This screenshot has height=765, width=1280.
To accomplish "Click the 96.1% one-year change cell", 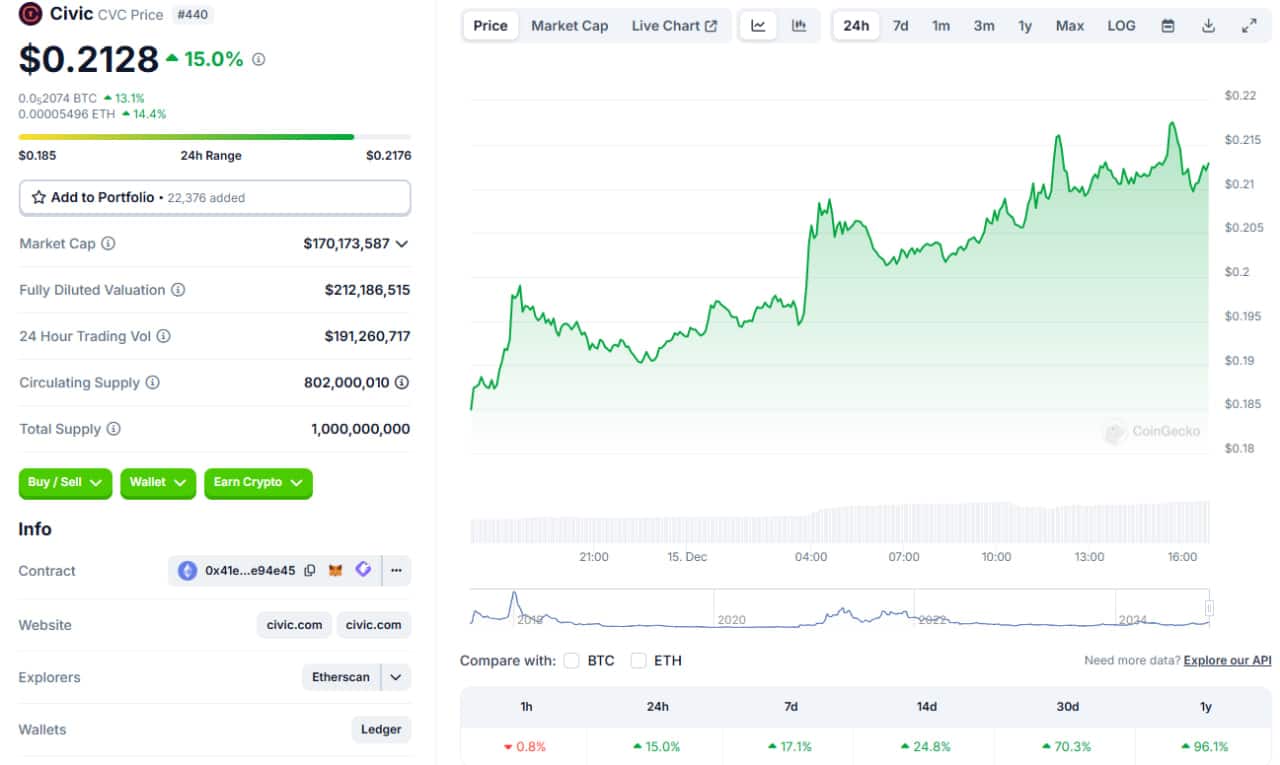I will tap(1205, 746).
